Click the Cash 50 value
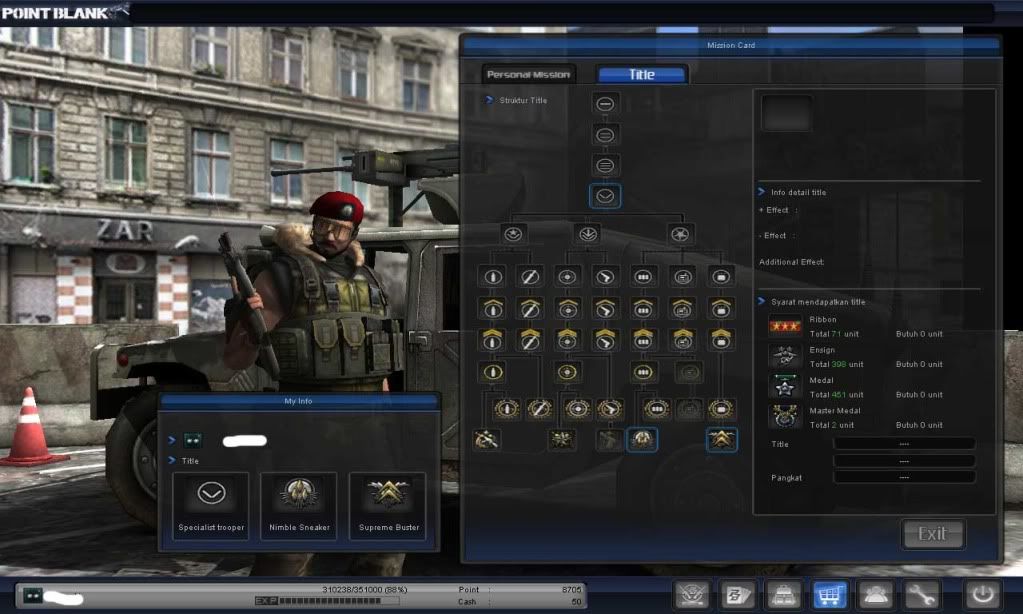This screenshot has height=614, width=1023. (x=576, y=602)
